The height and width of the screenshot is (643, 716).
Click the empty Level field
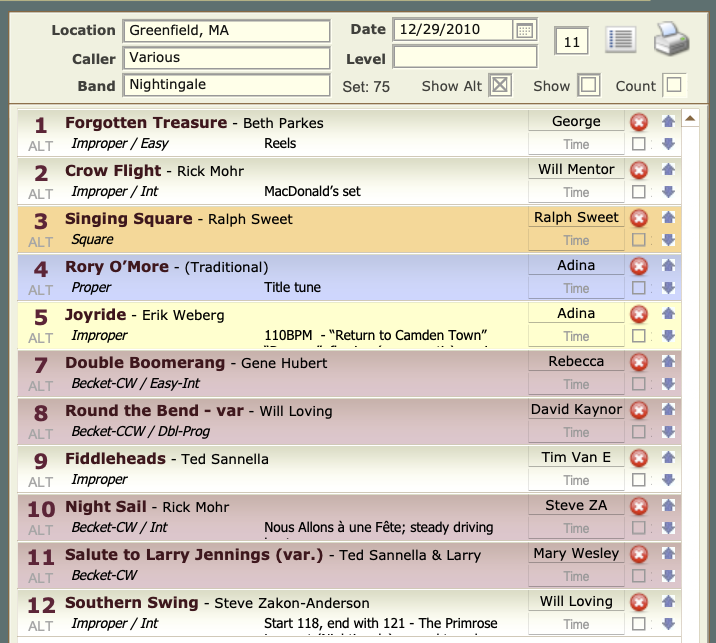[x=465, y=58]
